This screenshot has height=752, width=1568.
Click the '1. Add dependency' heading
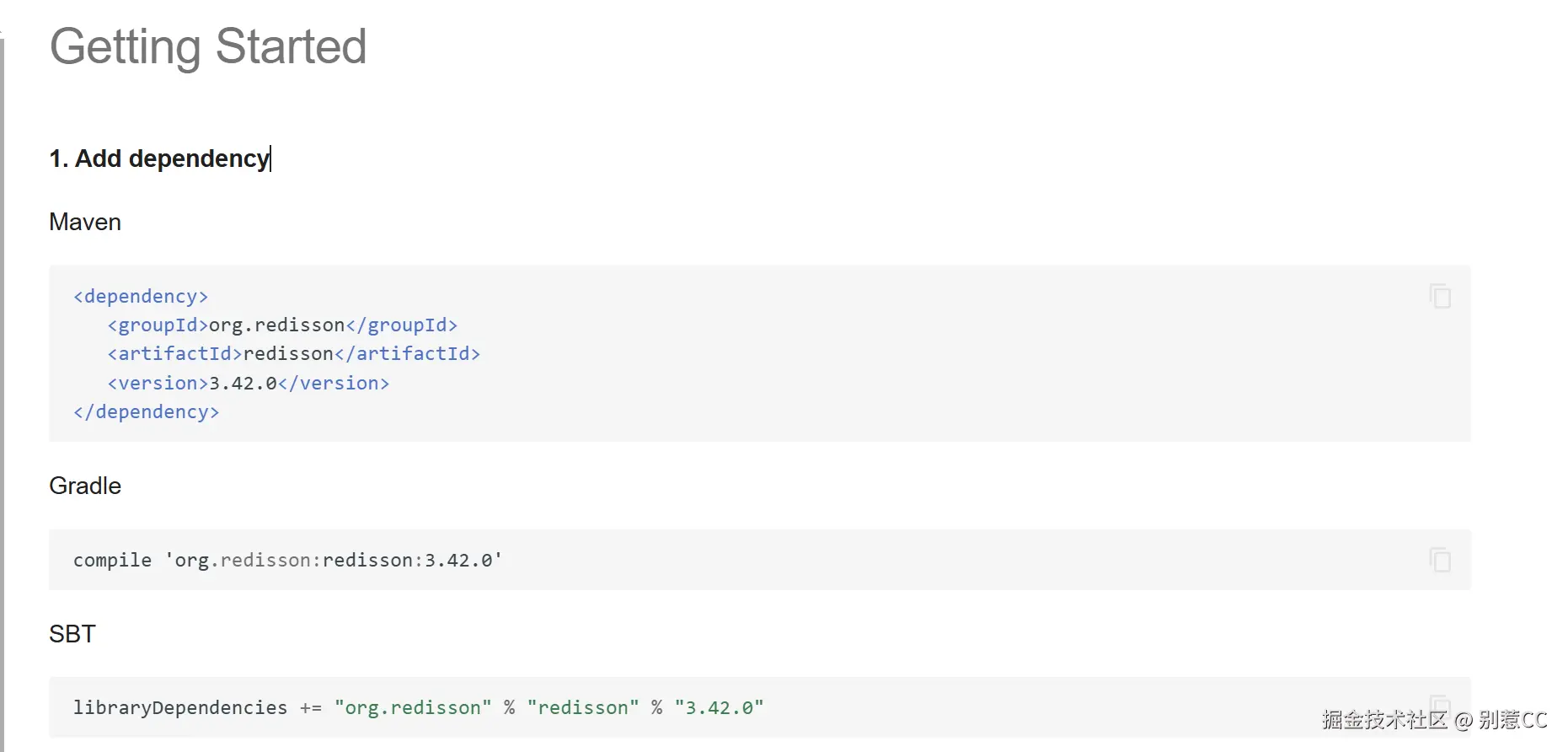[x=159, y=158]
